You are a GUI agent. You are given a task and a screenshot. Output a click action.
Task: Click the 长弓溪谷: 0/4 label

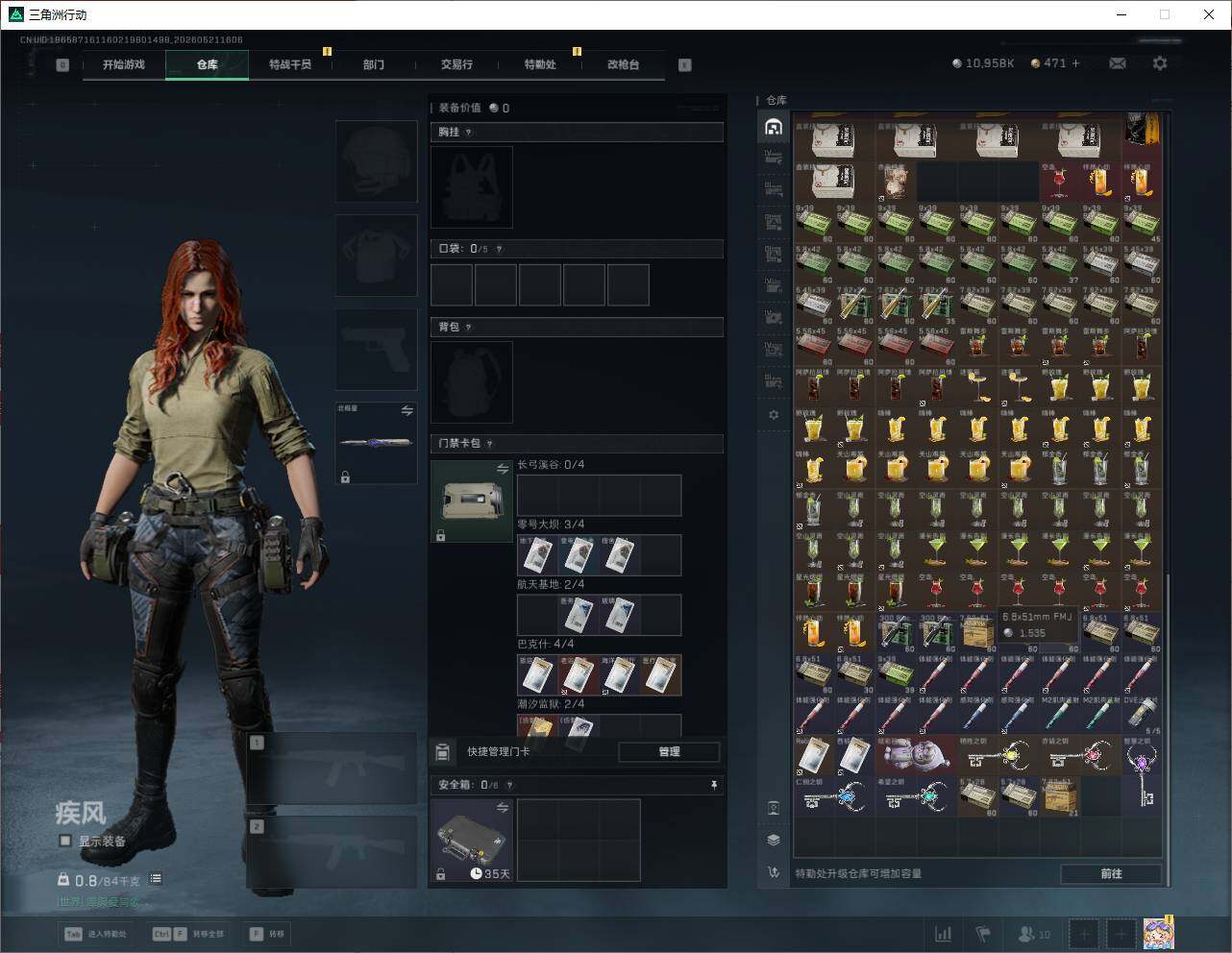(551, 465)
